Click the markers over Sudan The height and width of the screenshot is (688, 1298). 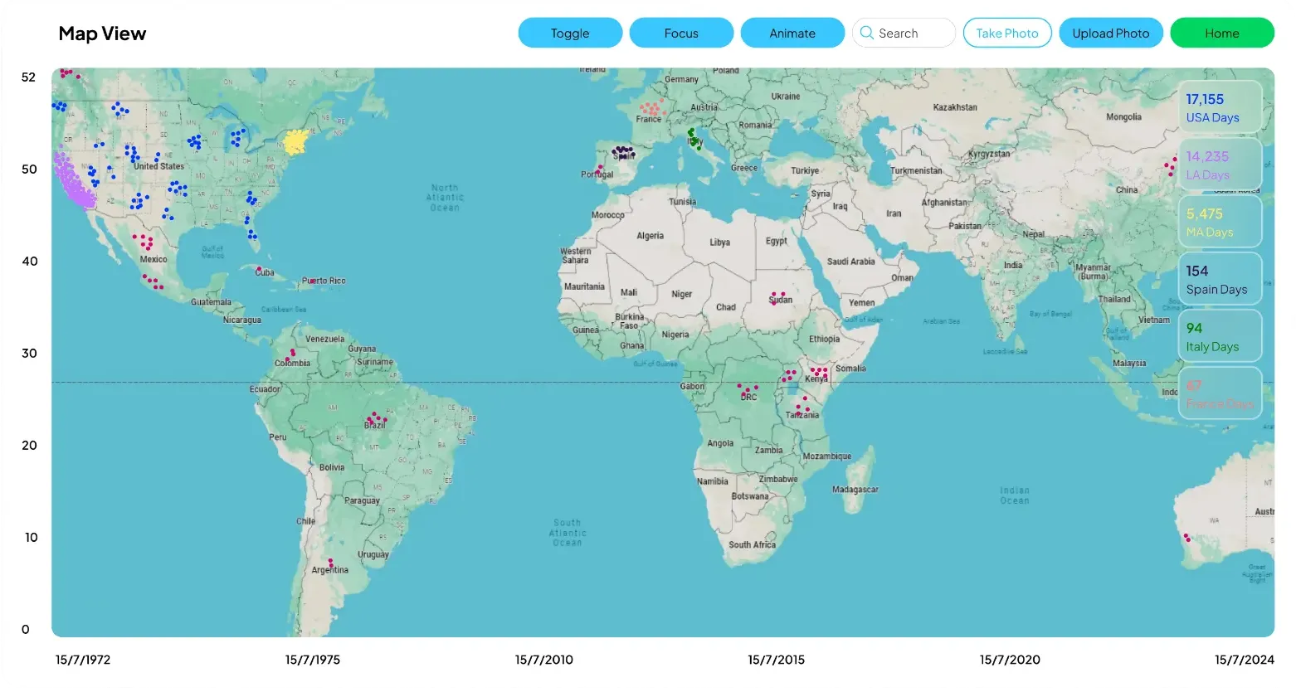coord(777,297)
